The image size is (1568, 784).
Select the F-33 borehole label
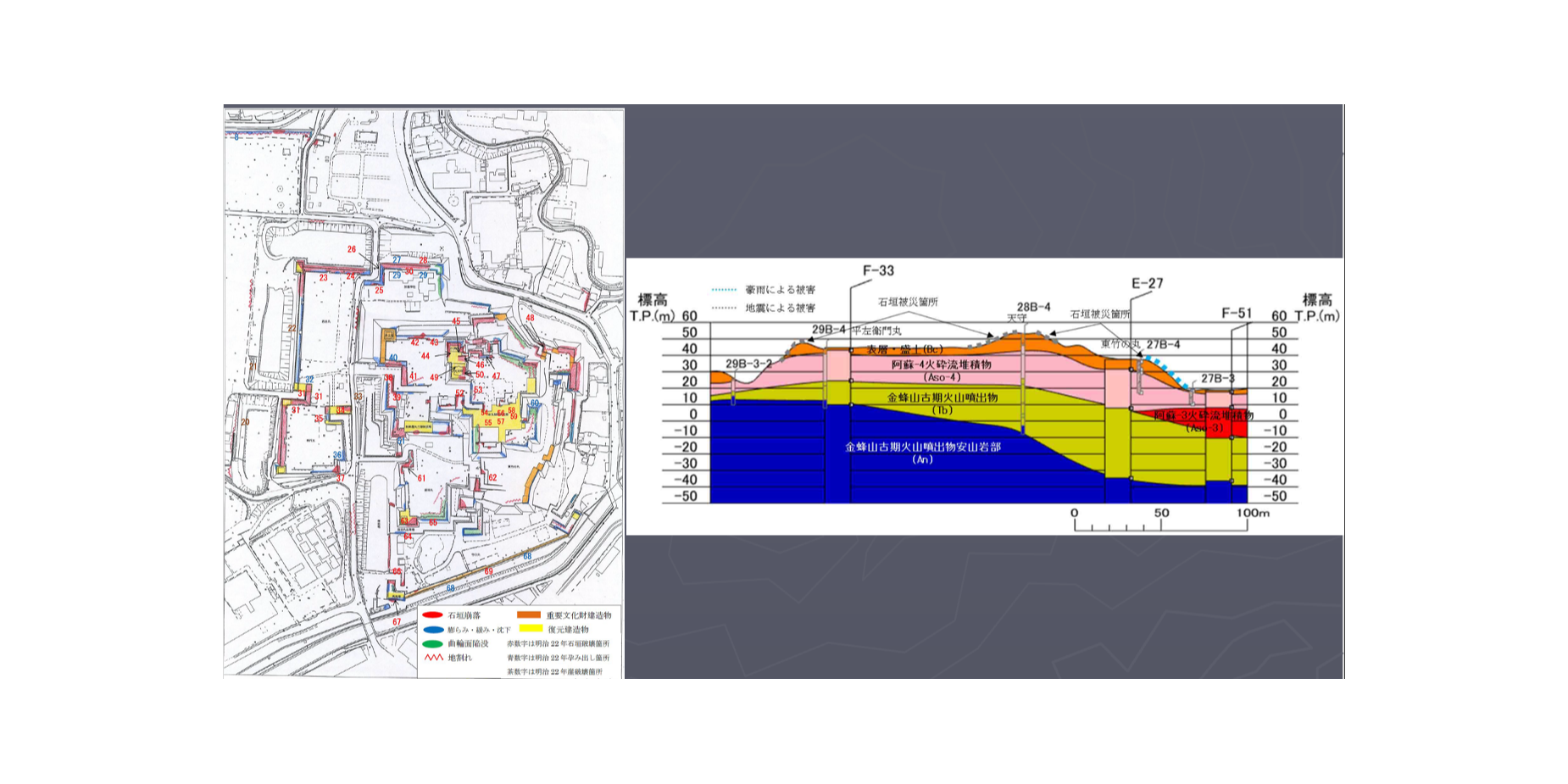pos(878,271)
